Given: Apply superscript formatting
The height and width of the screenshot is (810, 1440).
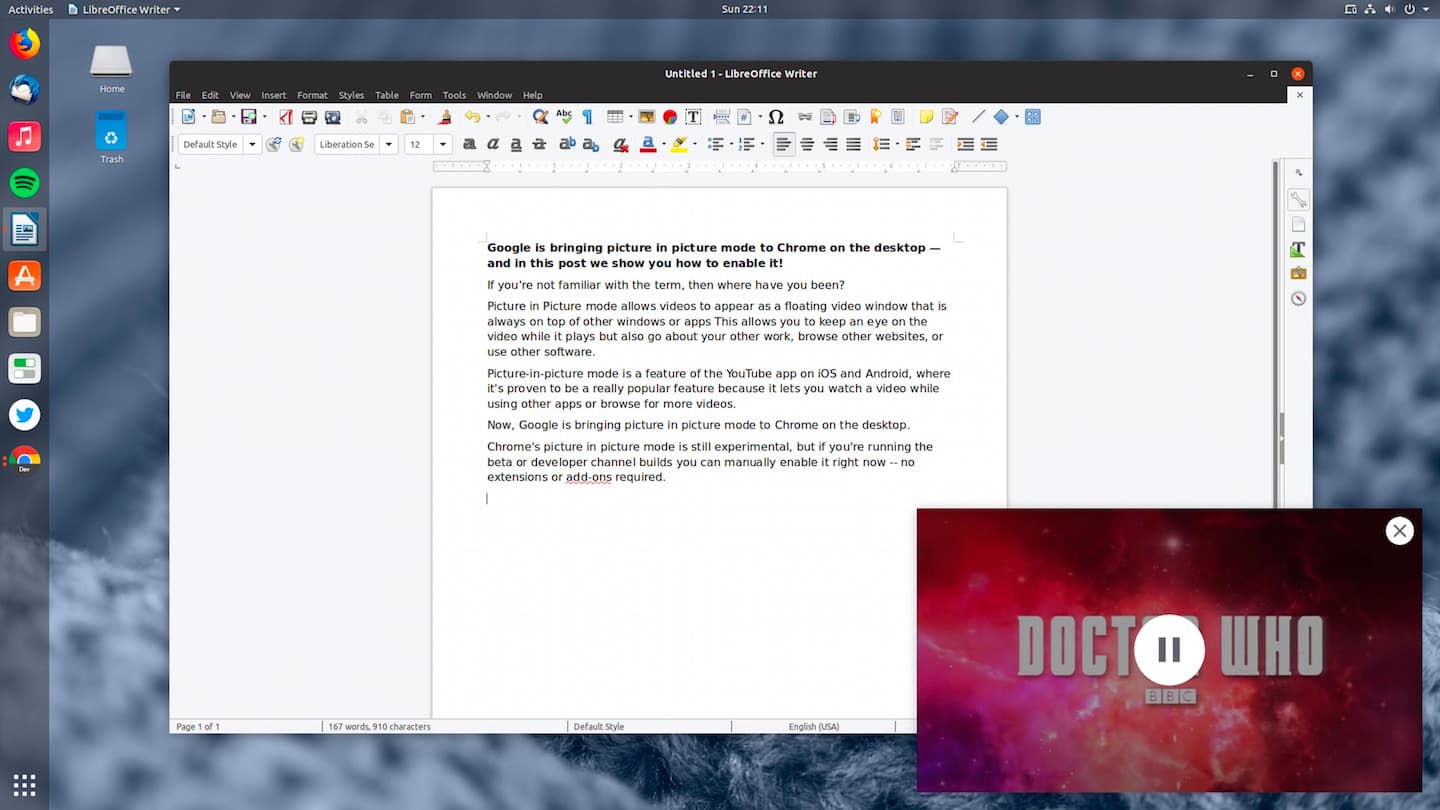Looking at the screenshot, I should (567, 144).
